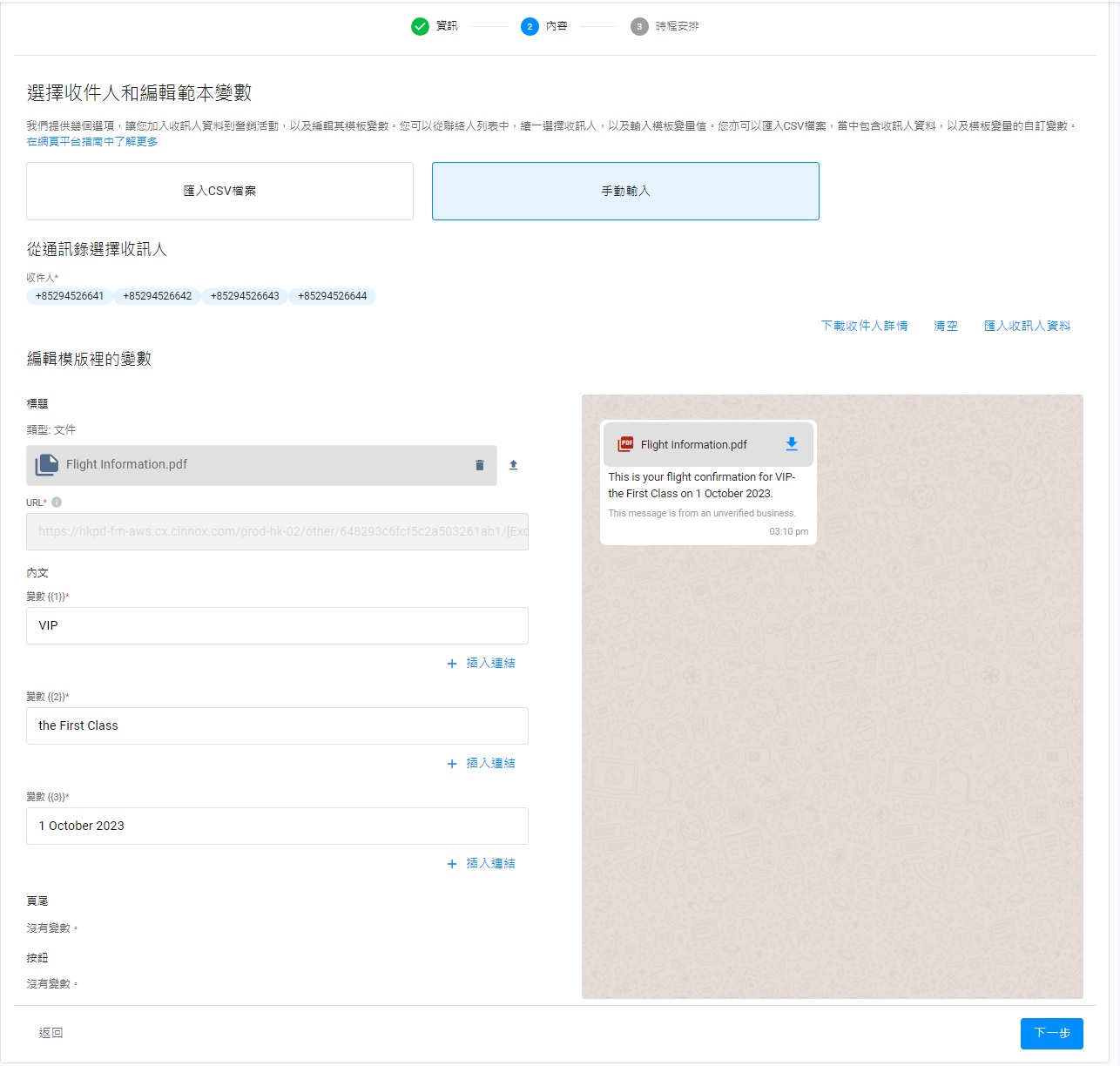Delete the Flight Information.pdf attachment
The width and height of the screenshot is (1120, 1066).
coord(479,465)
